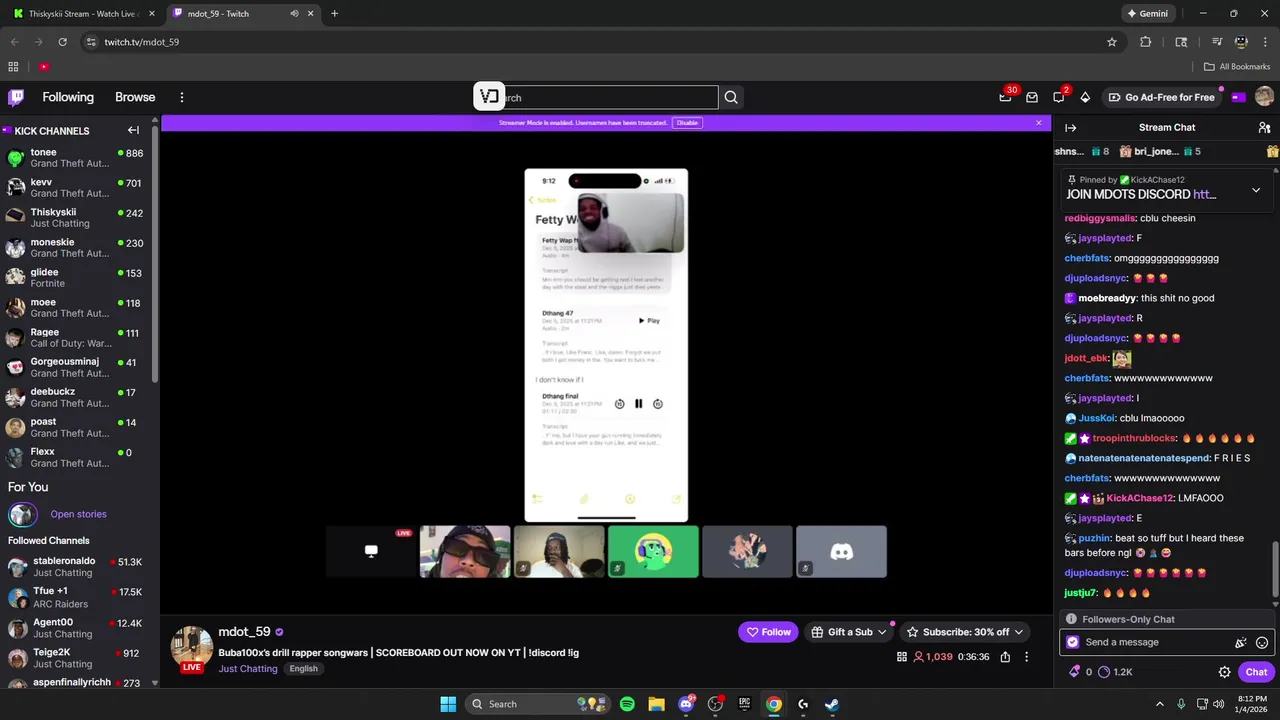This screenshot has height=720, width=1280.
Task: Open the Gift a Sub dropdown arrow
Action: tap(882, 632)
